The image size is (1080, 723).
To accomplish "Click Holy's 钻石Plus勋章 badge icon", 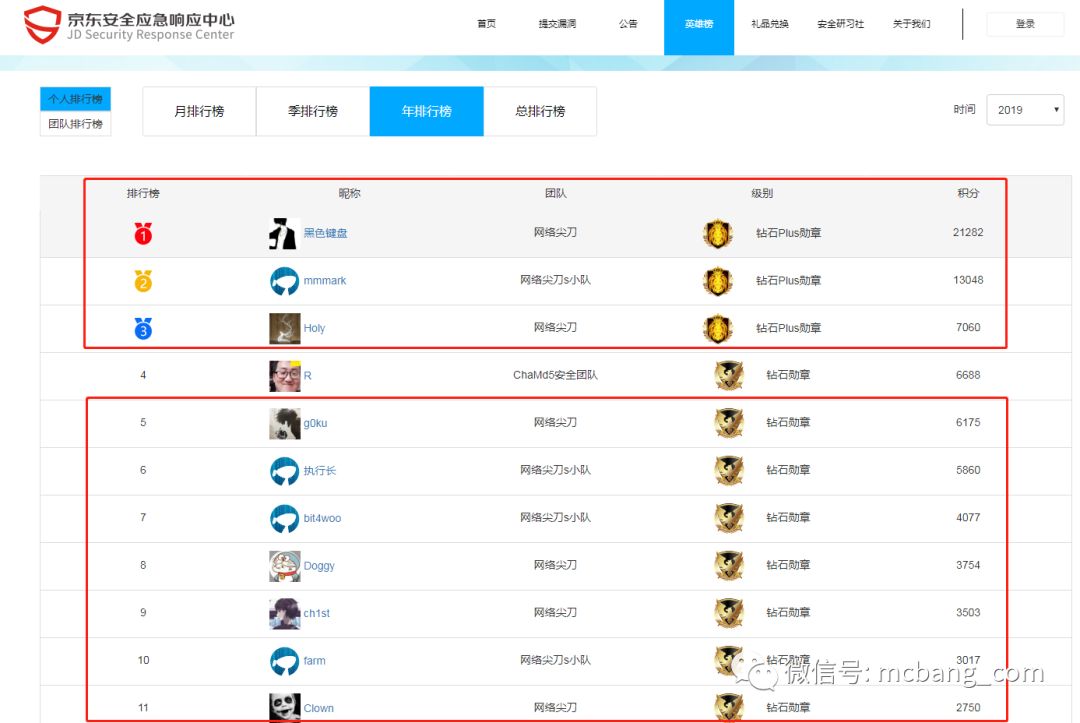I will point(717,329).
